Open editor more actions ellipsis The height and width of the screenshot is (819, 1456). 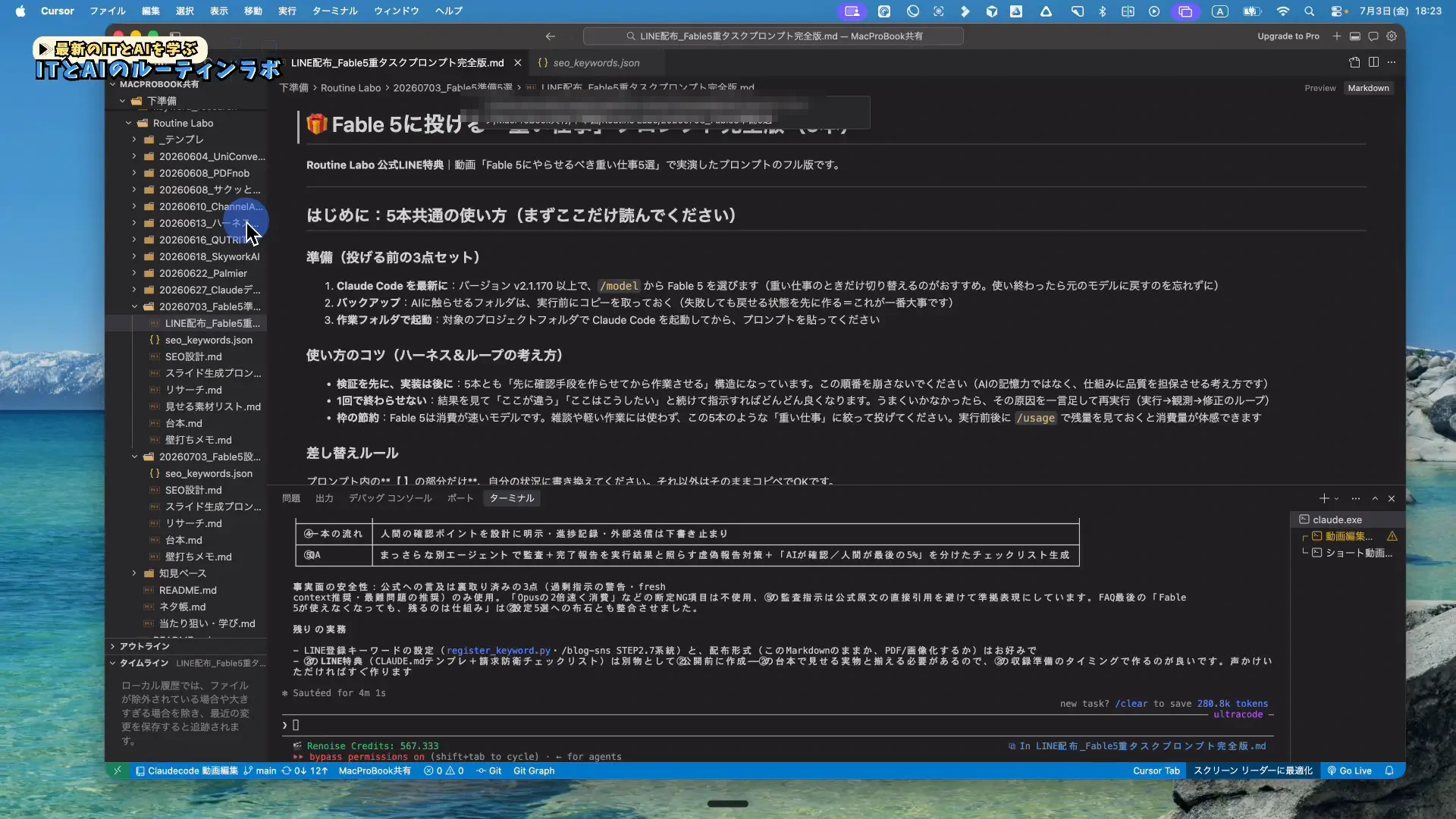[1392, 62]
